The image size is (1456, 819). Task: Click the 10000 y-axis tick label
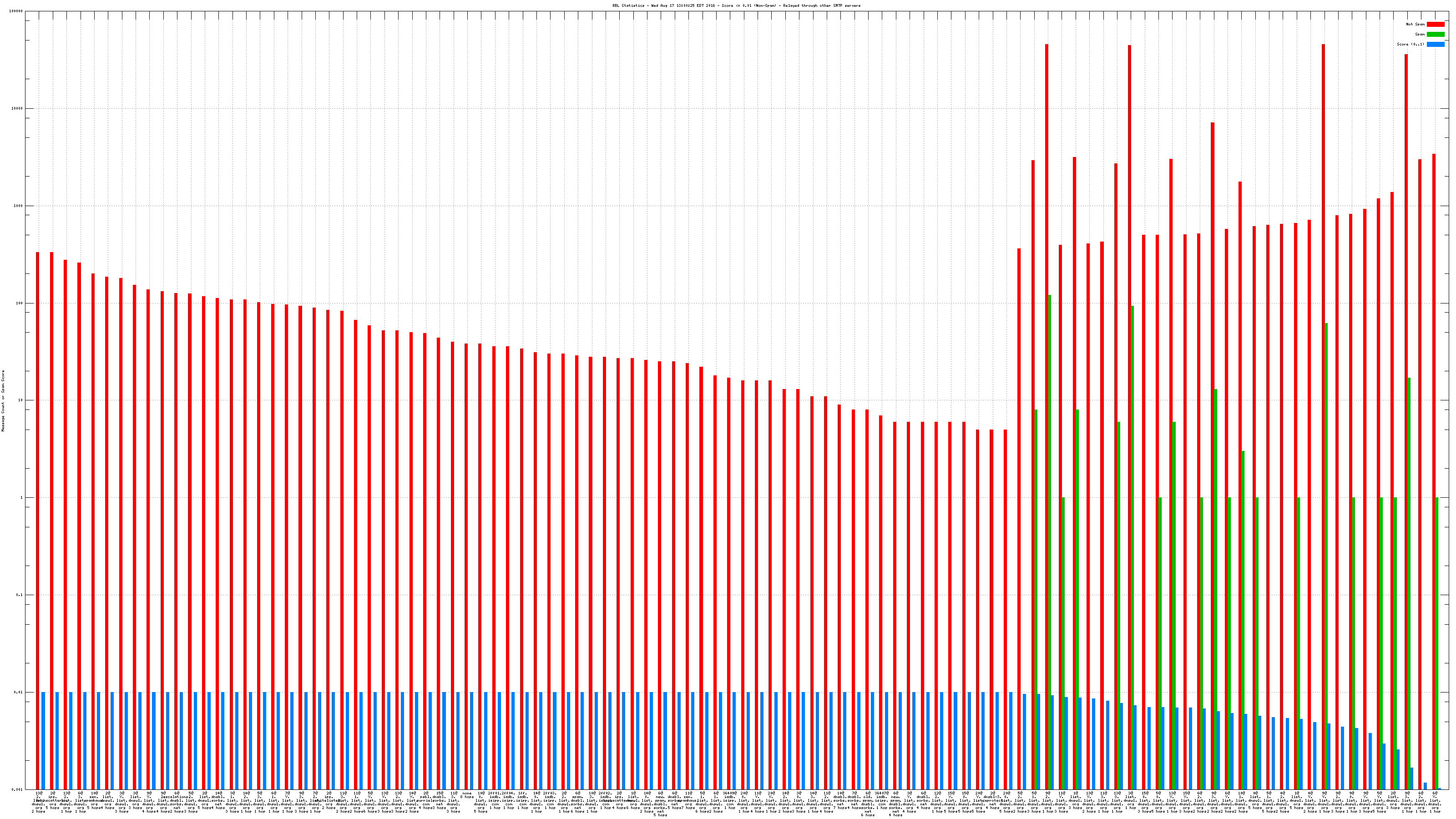(x=18, y=109)
